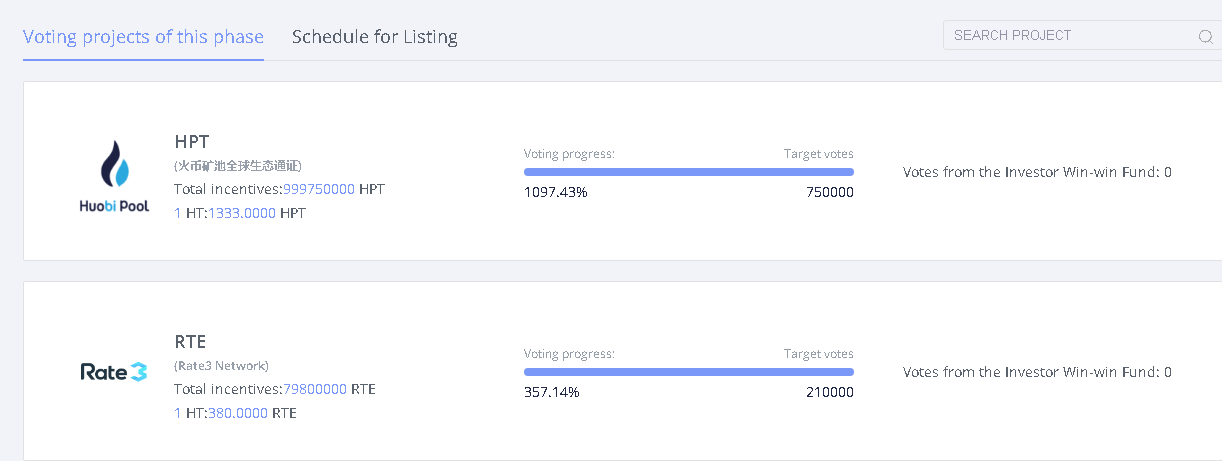Click the RTE project title
Viewport: 1222px width, 461px height.
point(190,341)
